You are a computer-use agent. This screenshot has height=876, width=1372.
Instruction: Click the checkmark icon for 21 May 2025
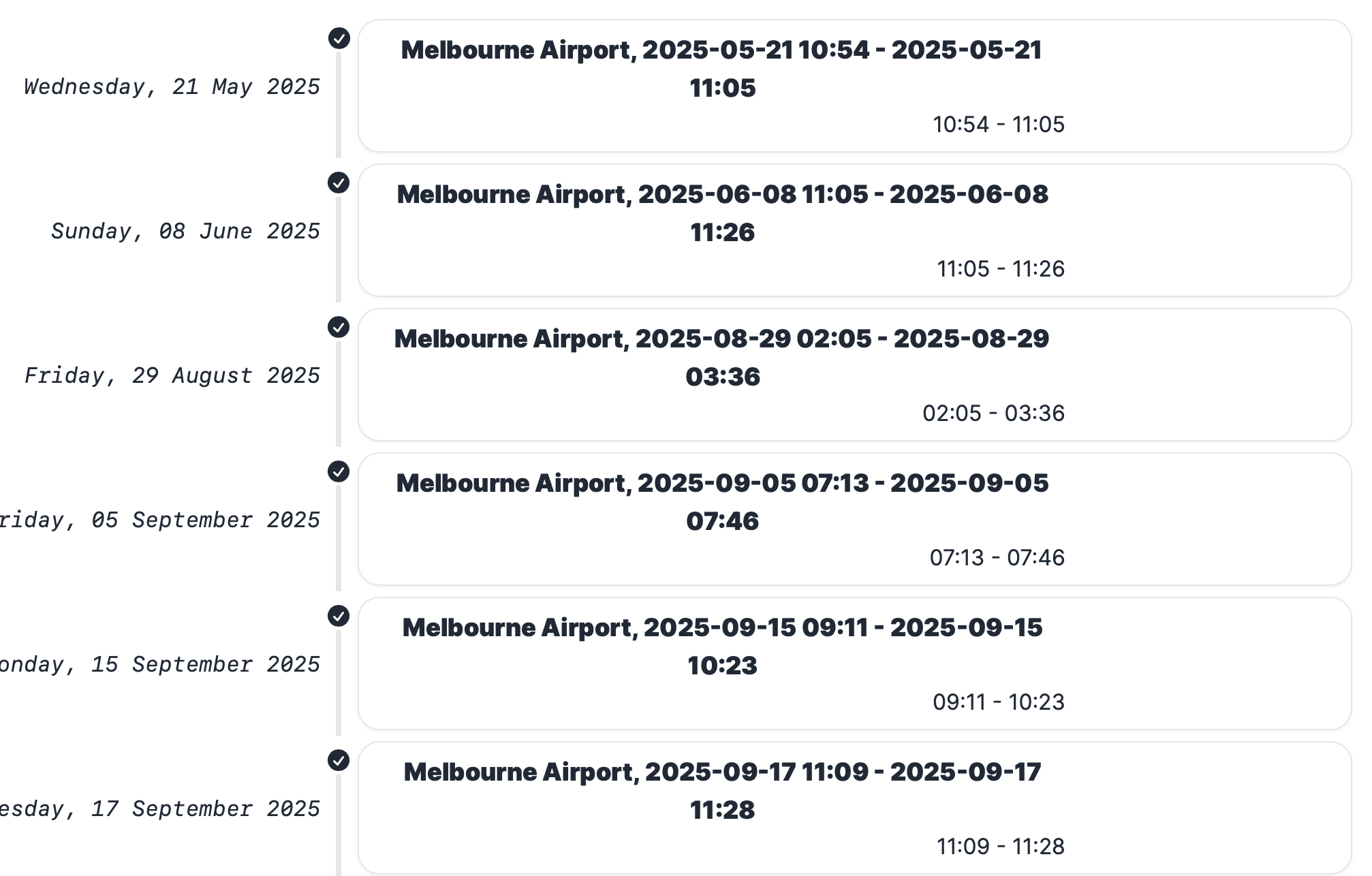(x=339, y=38)
